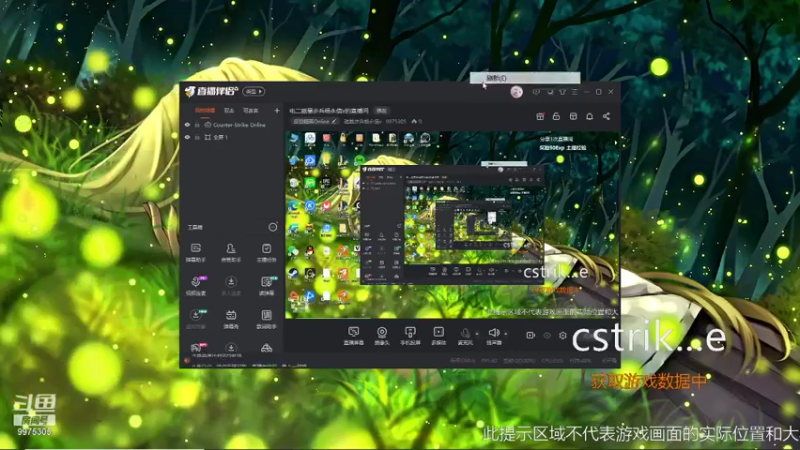The width and height of the screenshot is (800, 450).
Task: Add a multimedia source
Action: click(x=438, y=336)
